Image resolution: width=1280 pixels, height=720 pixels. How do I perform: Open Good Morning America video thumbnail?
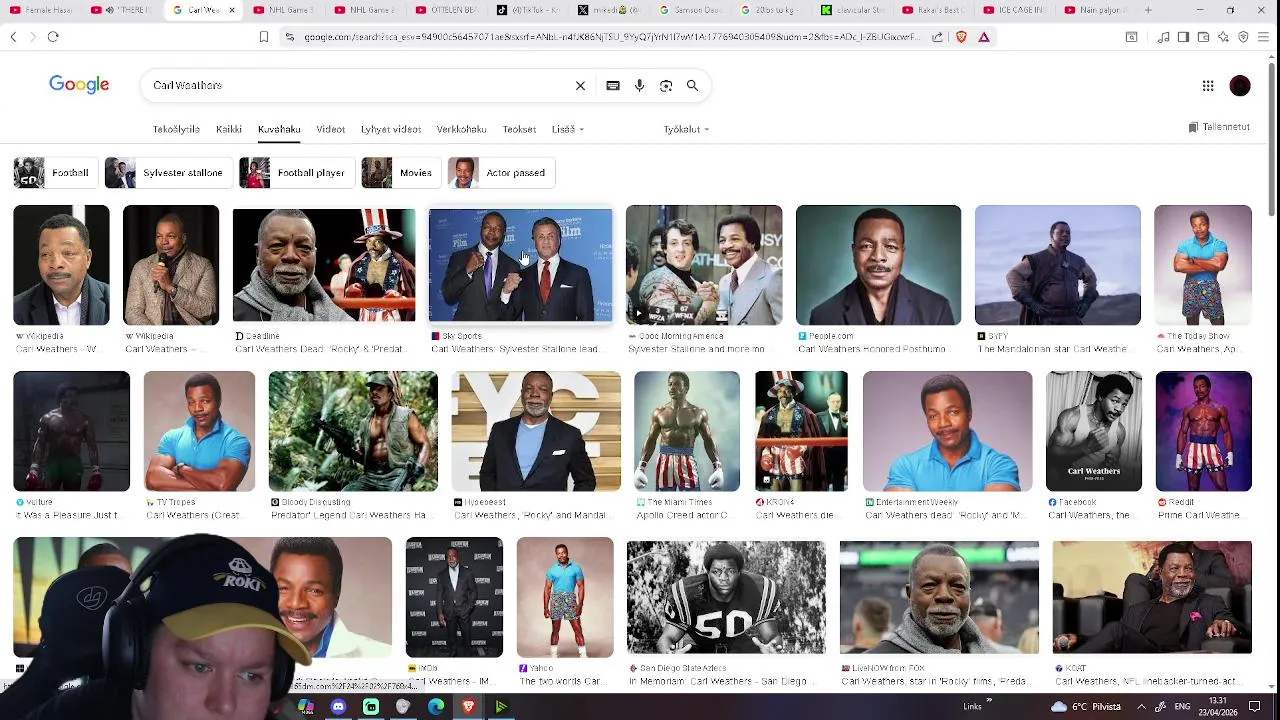(704, 265)
